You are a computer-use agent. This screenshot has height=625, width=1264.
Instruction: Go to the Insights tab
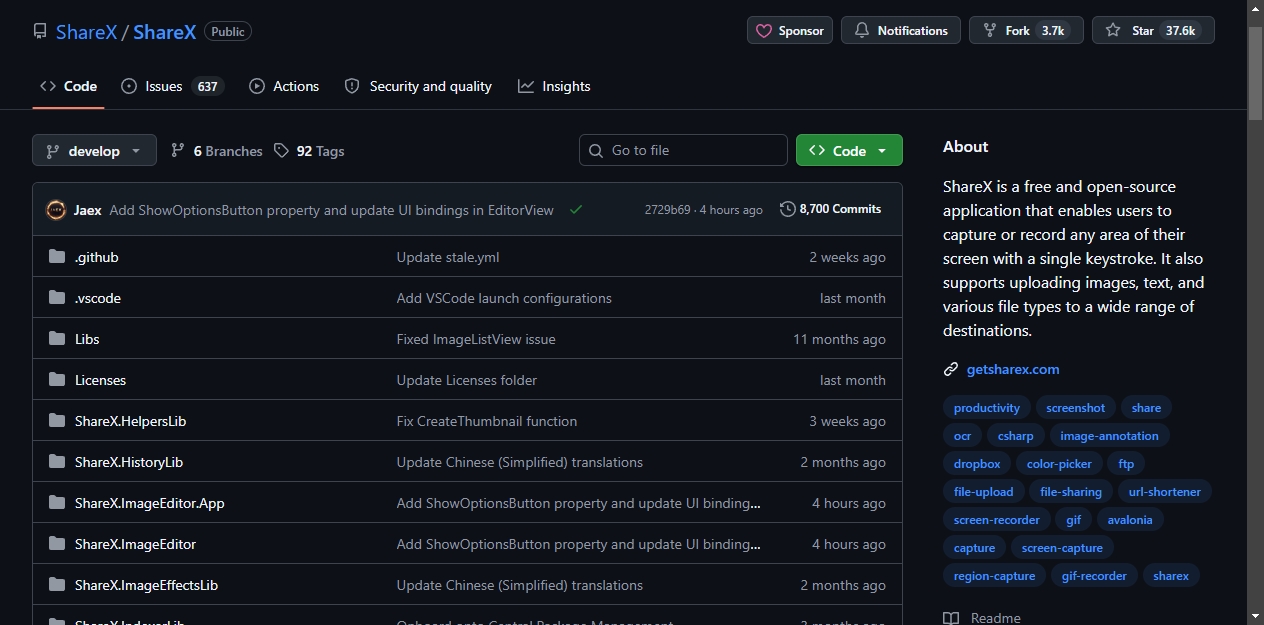click(x=554, y=86)
